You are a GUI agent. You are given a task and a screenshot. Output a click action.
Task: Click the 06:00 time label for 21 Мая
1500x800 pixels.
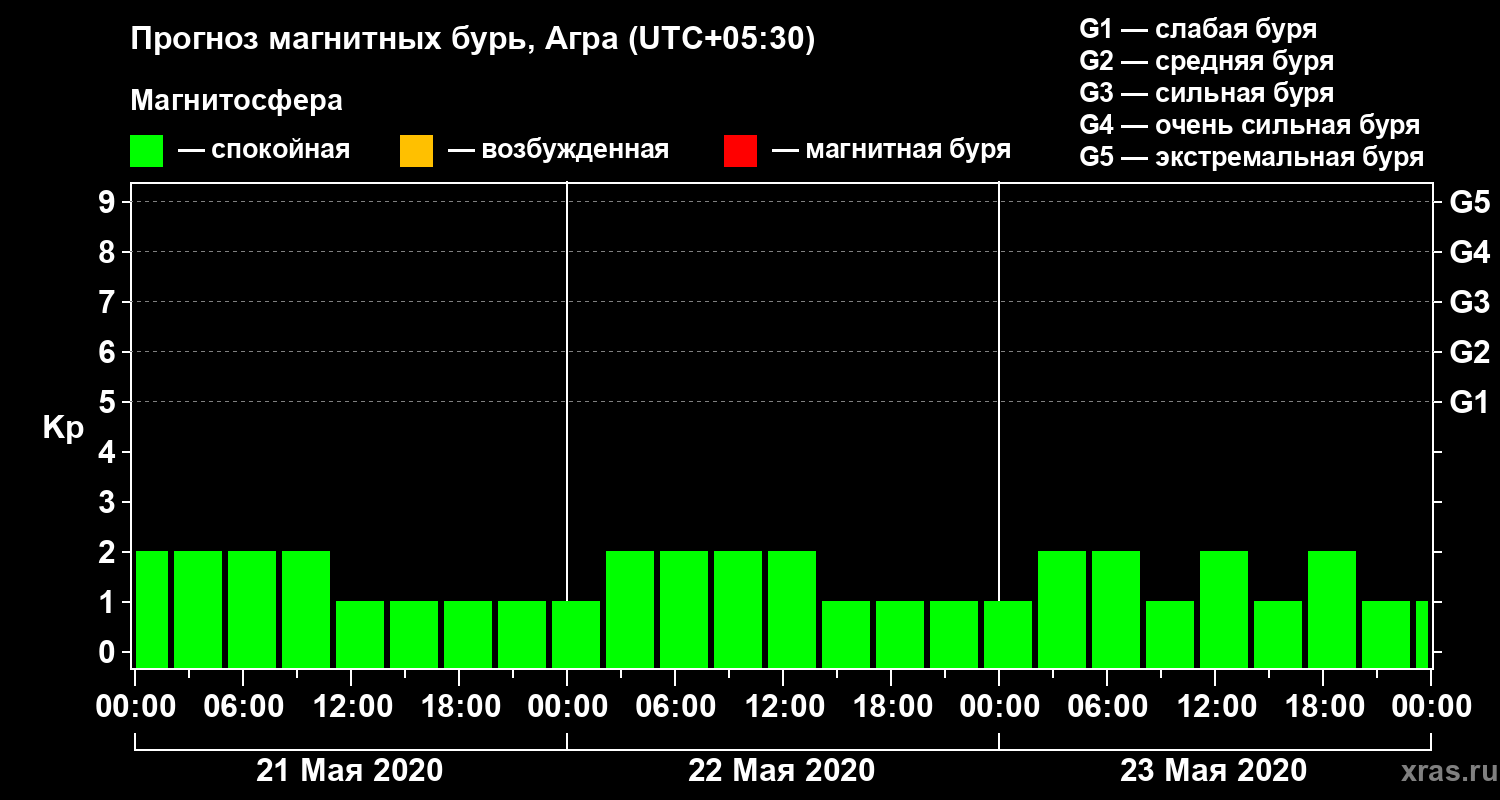(x=244, y=707)
